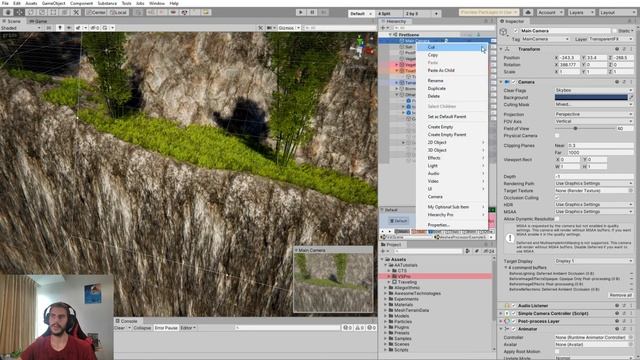Expand the Materials folder in Project
The width and height of the screenshot is (640, 360).
pos(386,304)
